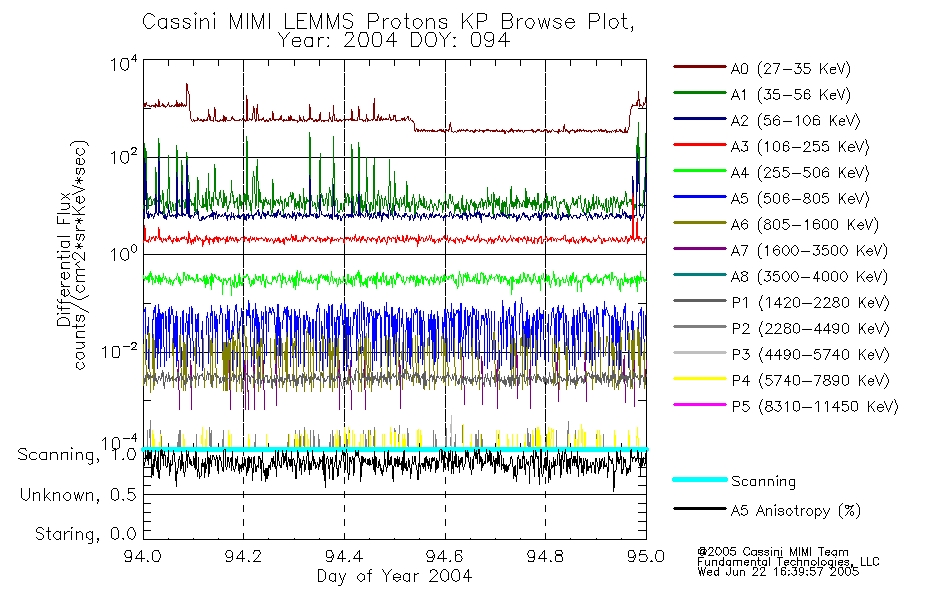Click the A4 (255-506 KeV) legend label
Viewport: 950px width, 600px height.
pos(800,173)
